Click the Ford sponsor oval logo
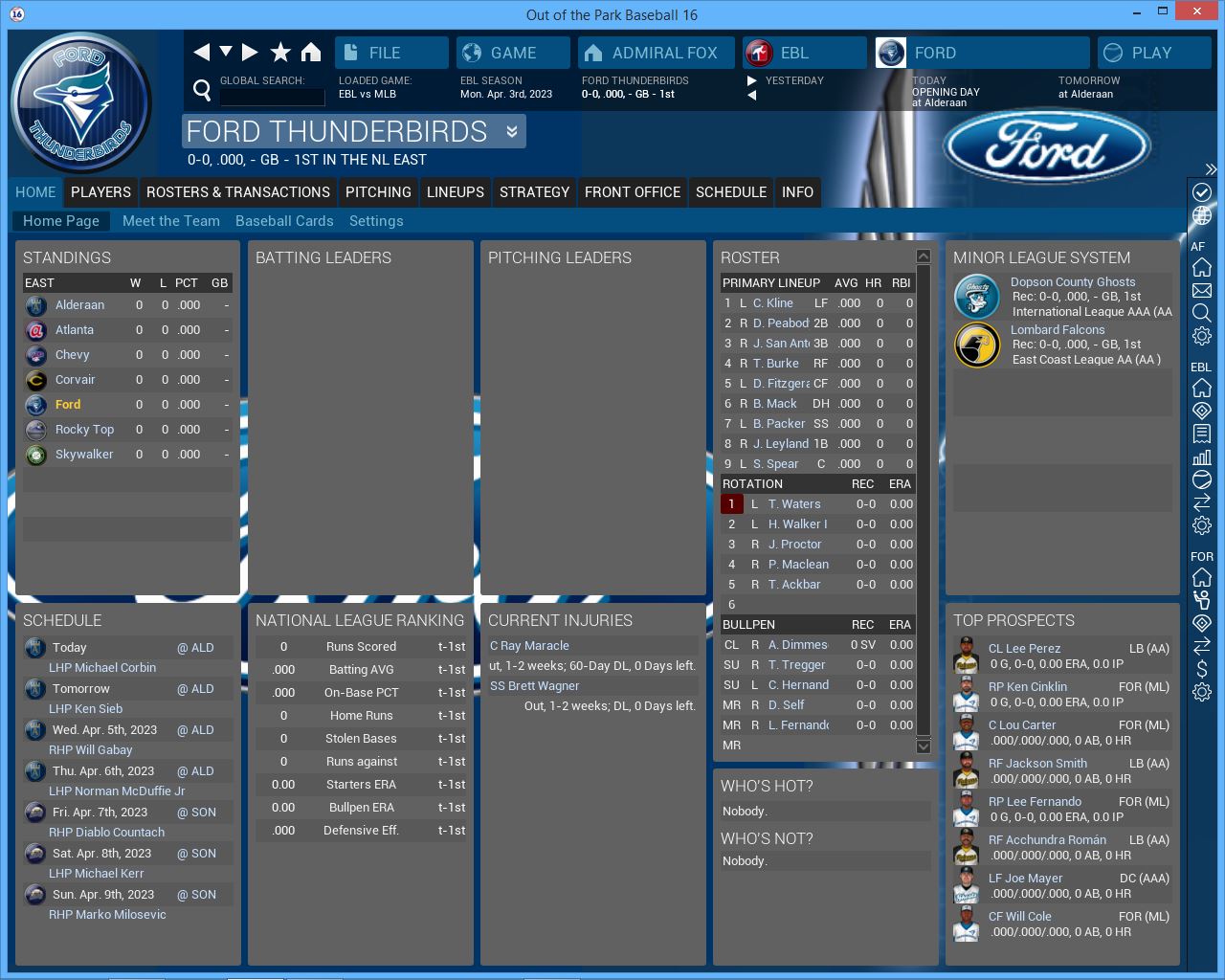Screen dimensions: 1225x980 click(1047, 147)
